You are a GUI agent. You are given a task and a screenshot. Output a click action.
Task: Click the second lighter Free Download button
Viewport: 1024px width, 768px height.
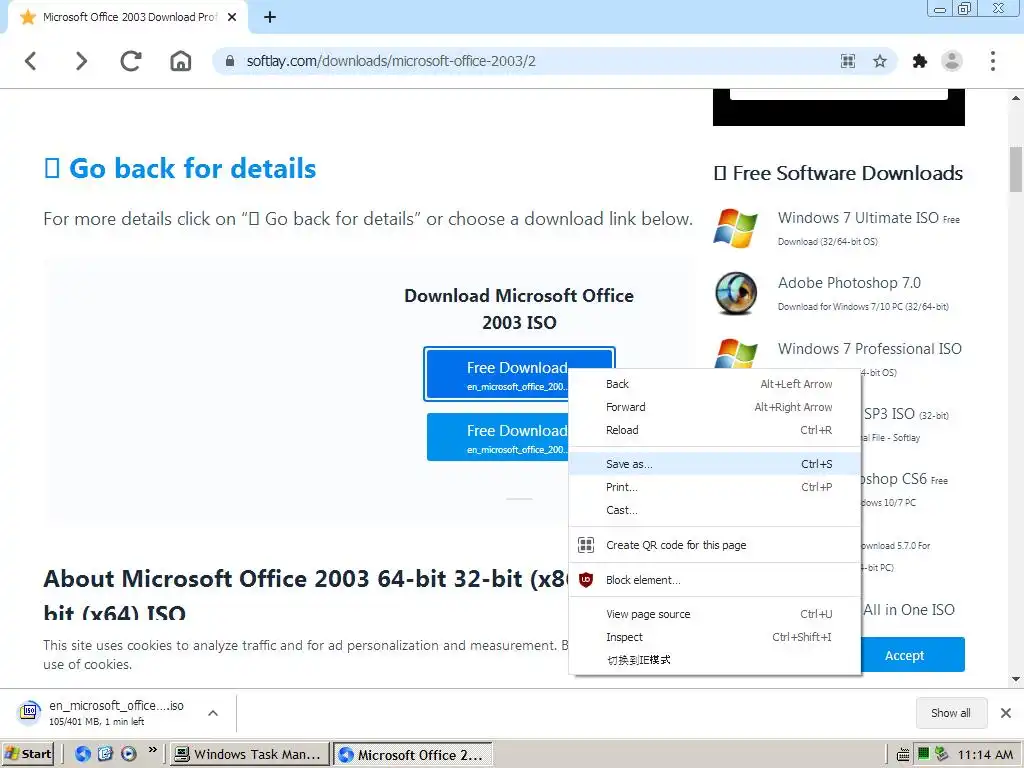point(498,437)
